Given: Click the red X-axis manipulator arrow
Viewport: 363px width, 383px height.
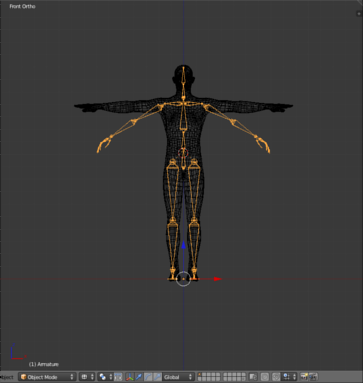Looking at the screenshot, I should click(218, 279).
